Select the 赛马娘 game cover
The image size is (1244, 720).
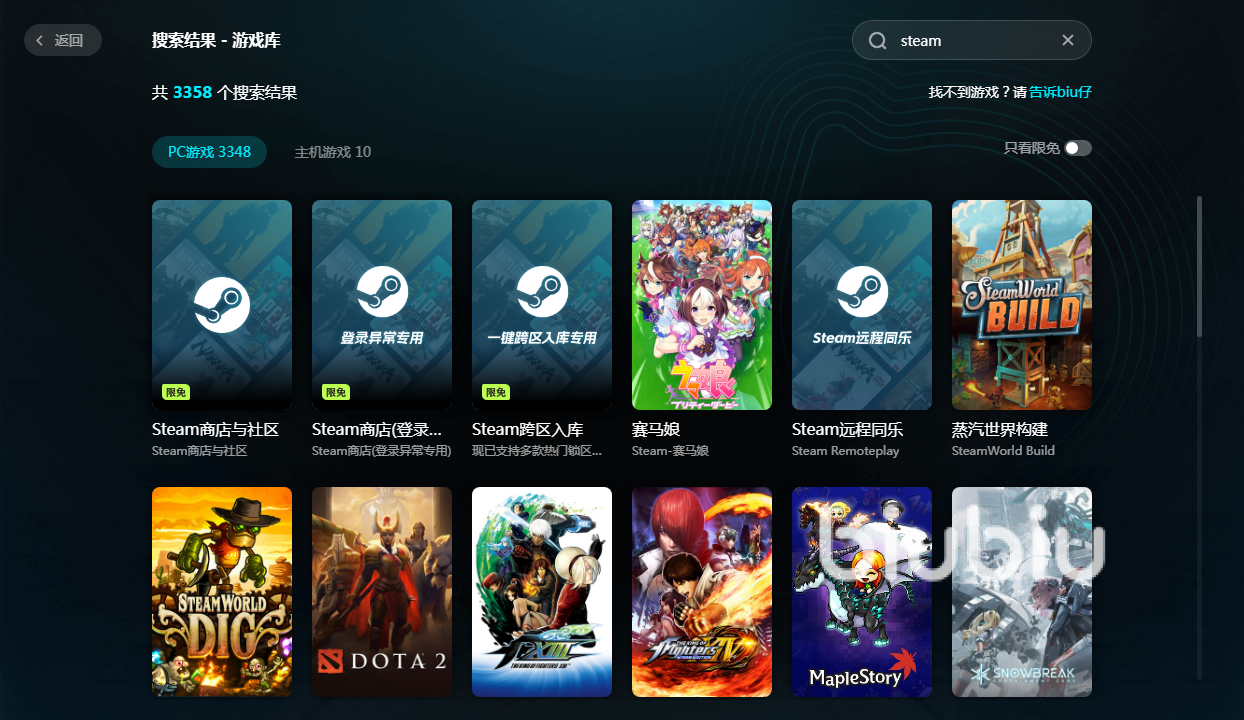click(x=702, y=305)
